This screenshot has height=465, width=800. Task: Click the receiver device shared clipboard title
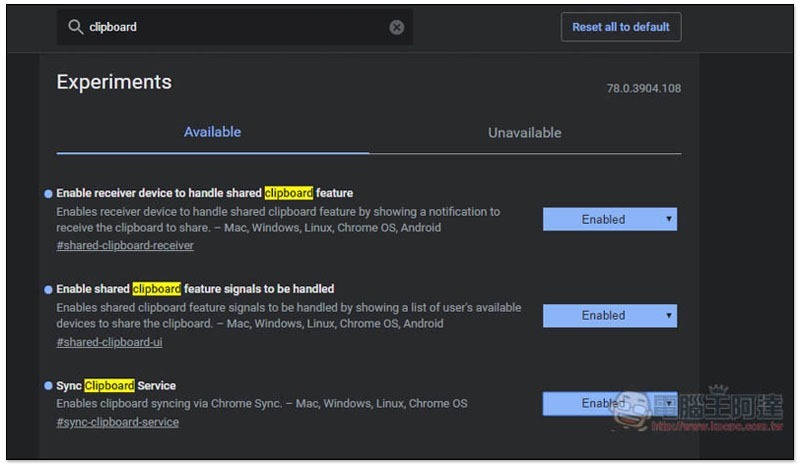tap(204, 193)
